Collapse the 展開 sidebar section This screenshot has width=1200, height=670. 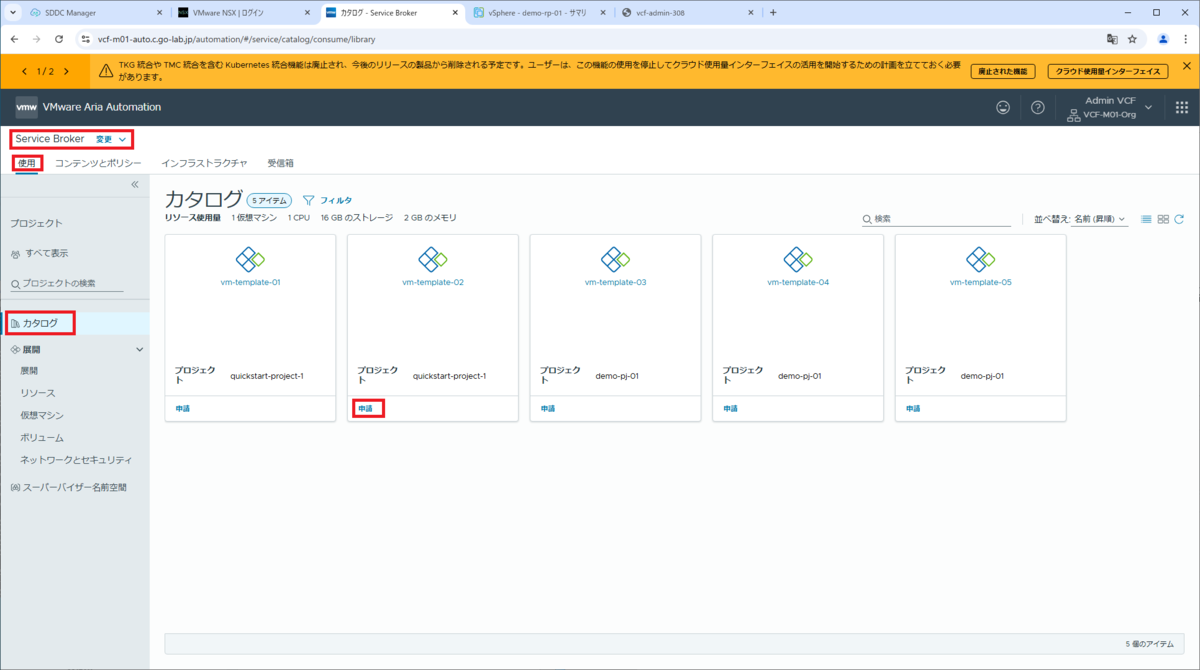[x=140, y=350]
